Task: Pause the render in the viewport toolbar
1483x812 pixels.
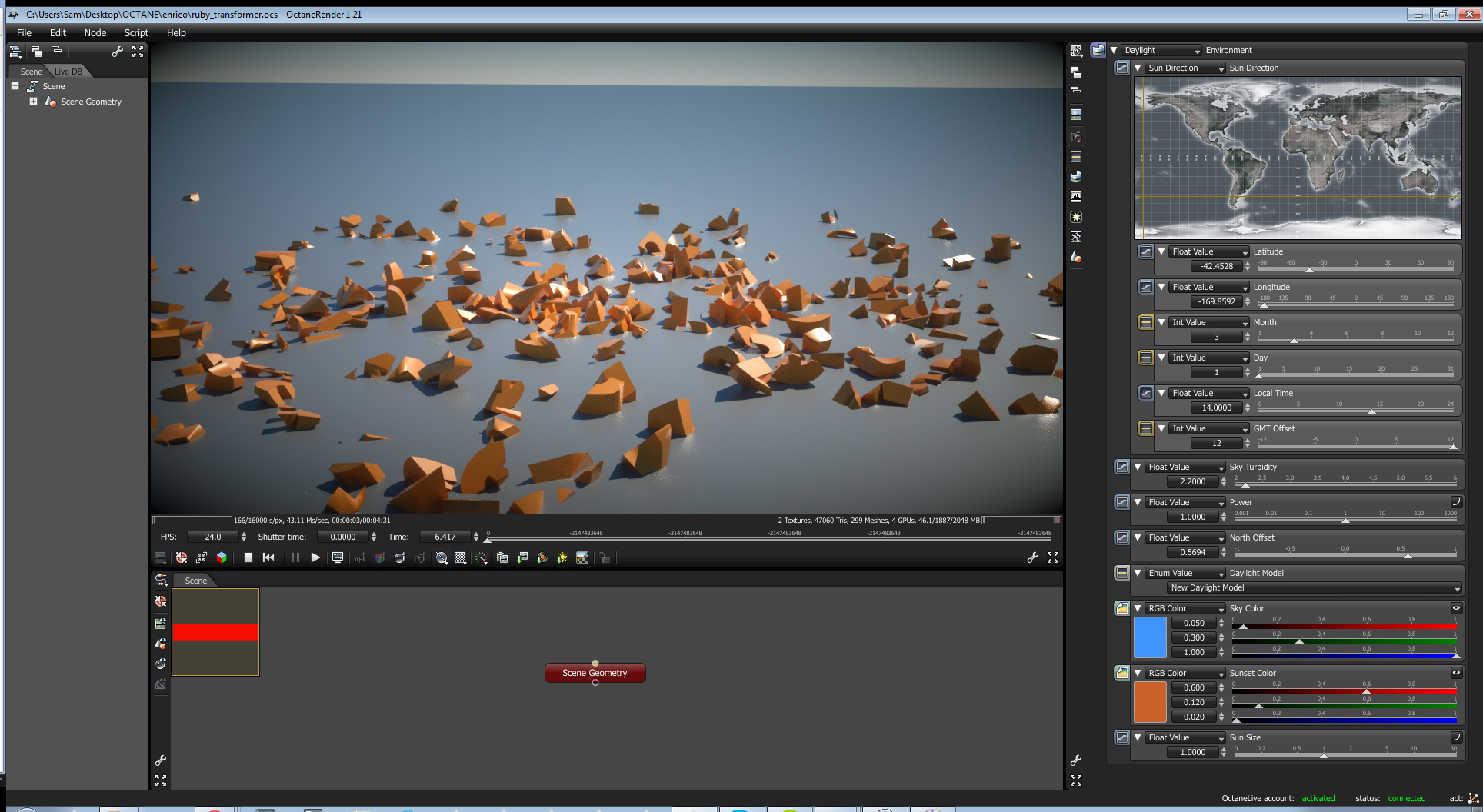Action: pos(295,557)
